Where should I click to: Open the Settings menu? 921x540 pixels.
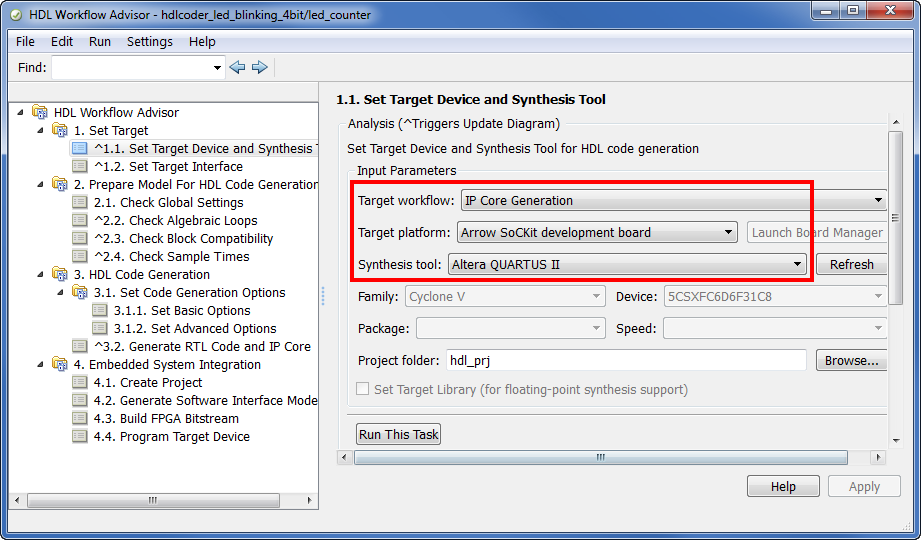coord(149,42)
